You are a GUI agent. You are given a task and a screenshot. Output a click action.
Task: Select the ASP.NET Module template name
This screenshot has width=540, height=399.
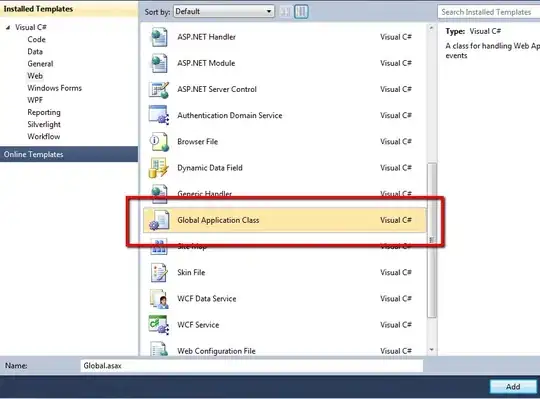click(x=206, y=63)
